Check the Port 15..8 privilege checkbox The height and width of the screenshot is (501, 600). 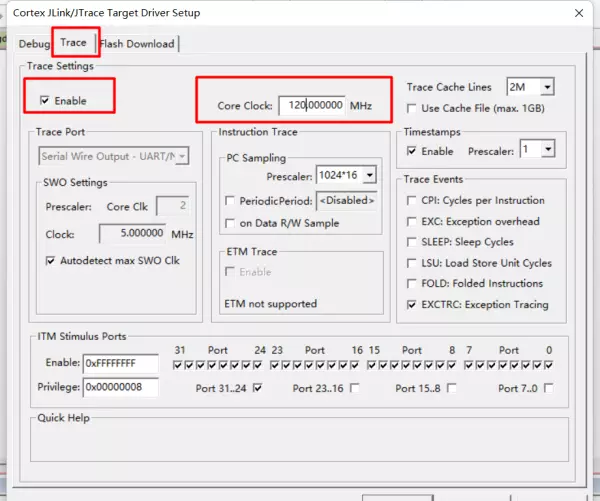(x=452, y=388)
